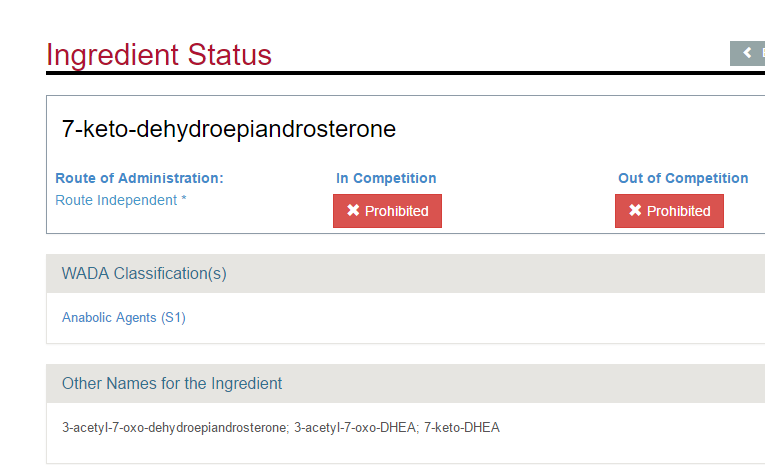Viewport: 765px width, 465px height.
Task: Click the In Competition Prohibited button
Action: [387, 211]
